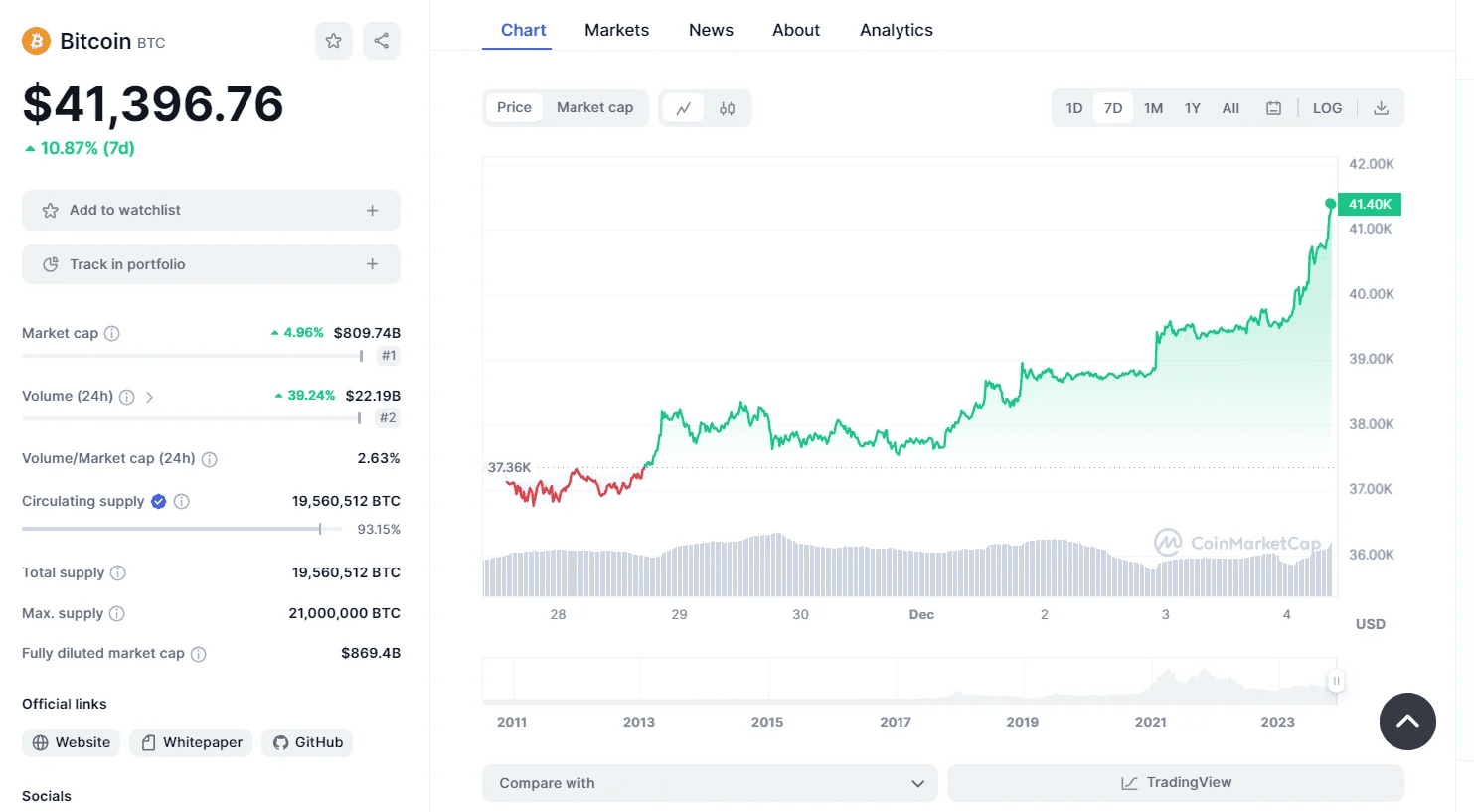Image resolution: width=1474 pixels, height=812 pixels.
Task: Open the About tab
Action: pos(796,30)
